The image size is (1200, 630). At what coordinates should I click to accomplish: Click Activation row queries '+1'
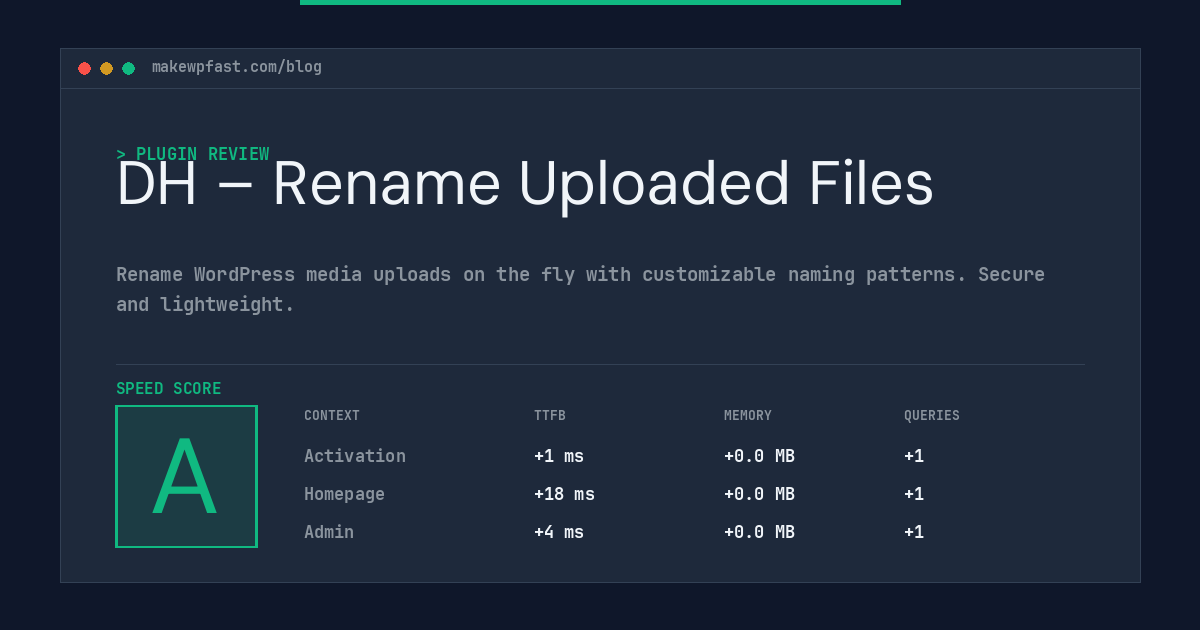pos(914,456)
